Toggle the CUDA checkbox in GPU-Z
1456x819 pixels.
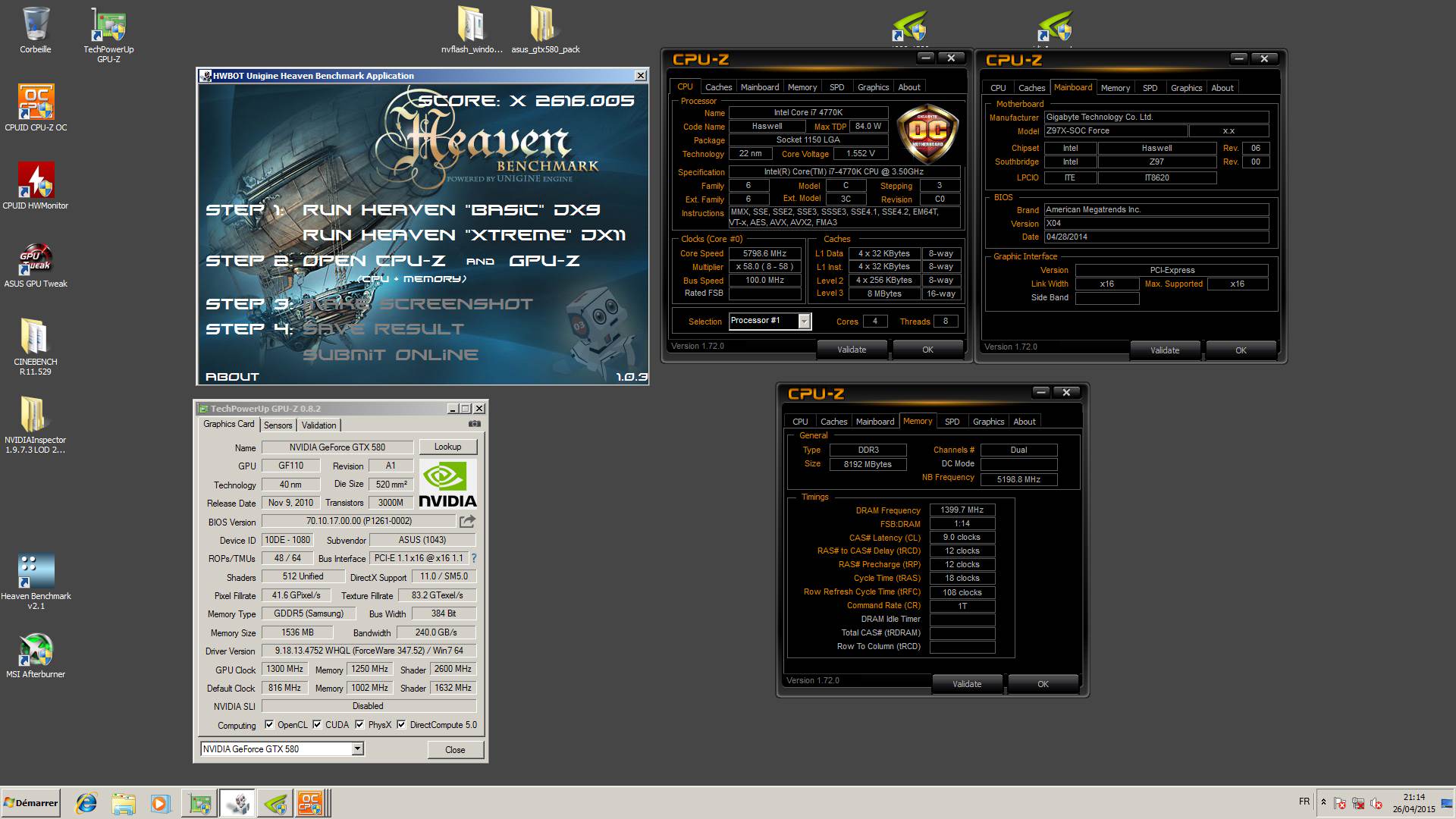(x=317, y=725)
